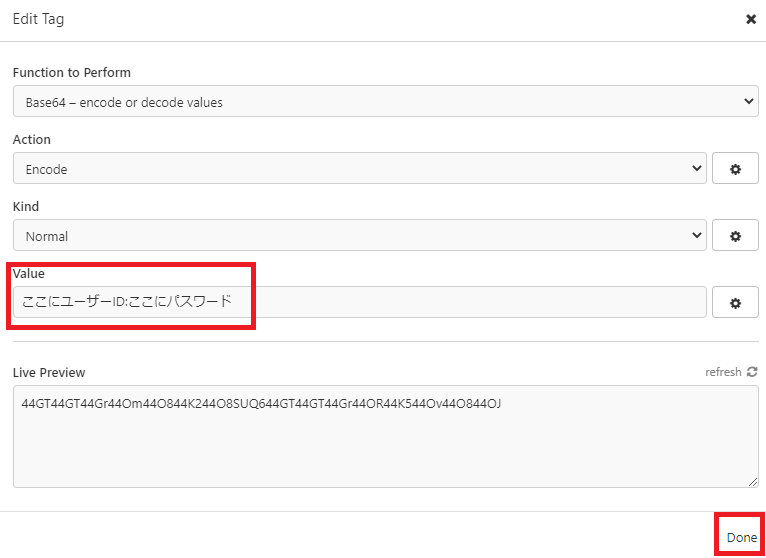Click the Done button
Image resolution: width=766 pixels, height=558 pixels.
tap(742, 537)
